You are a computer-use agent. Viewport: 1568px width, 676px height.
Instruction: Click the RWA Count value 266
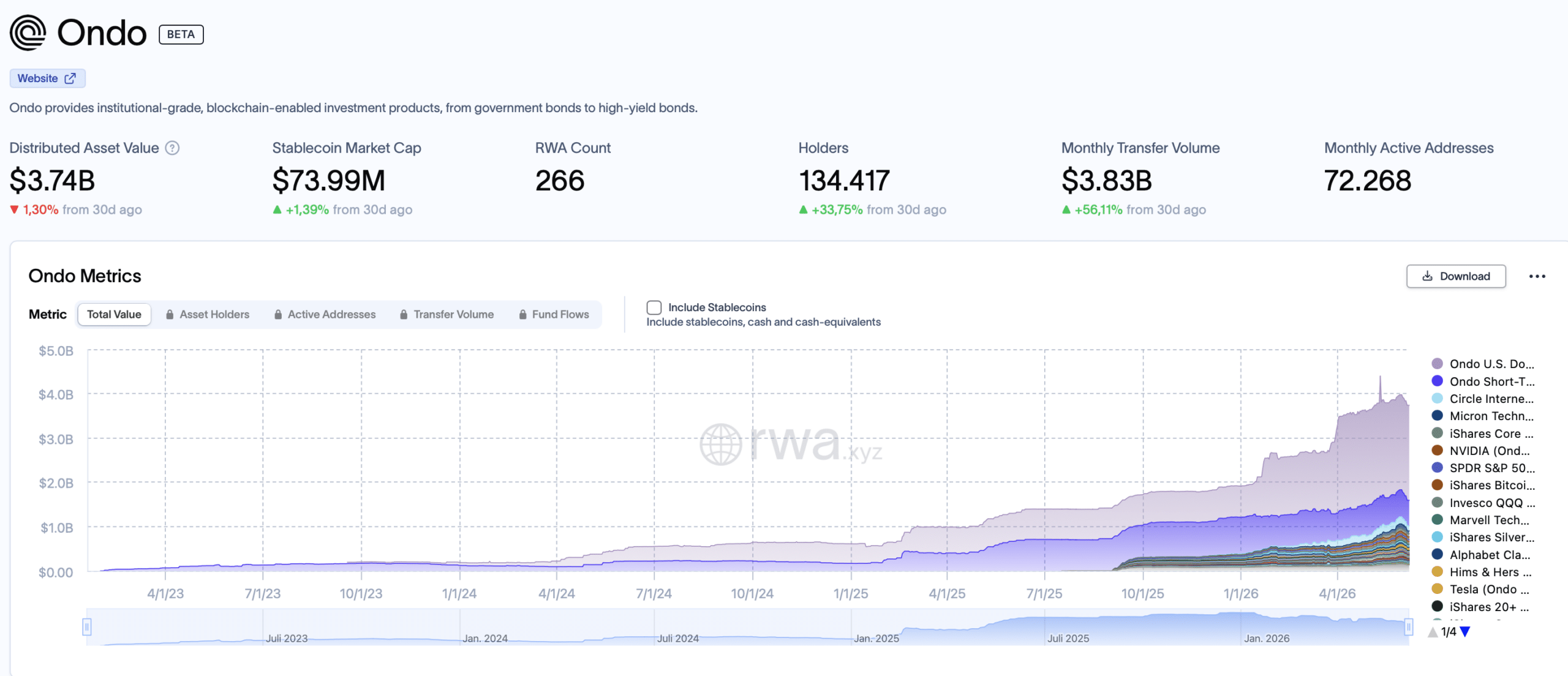point(560,181)
